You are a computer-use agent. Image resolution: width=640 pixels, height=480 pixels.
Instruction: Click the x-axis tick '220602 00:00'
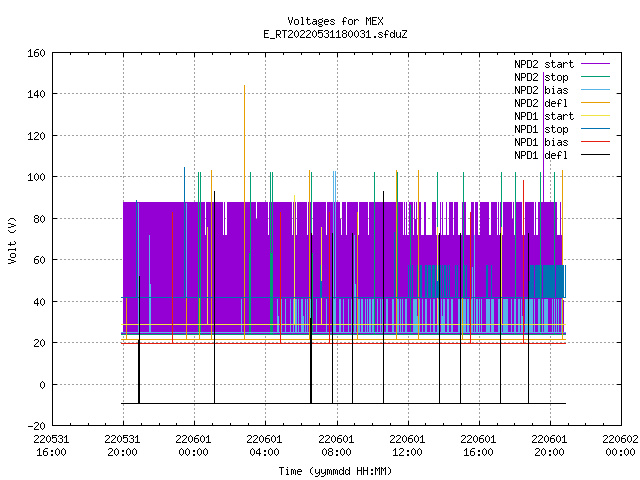pos(620,446)
